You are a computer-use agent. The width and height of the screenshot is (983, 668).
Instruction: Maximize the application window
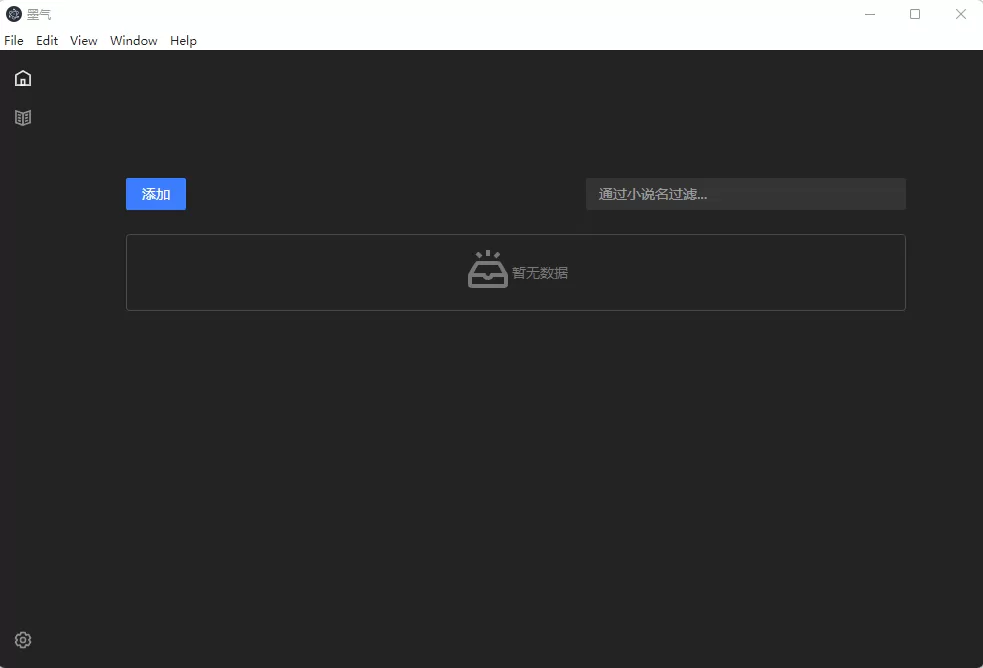(915, 14)
